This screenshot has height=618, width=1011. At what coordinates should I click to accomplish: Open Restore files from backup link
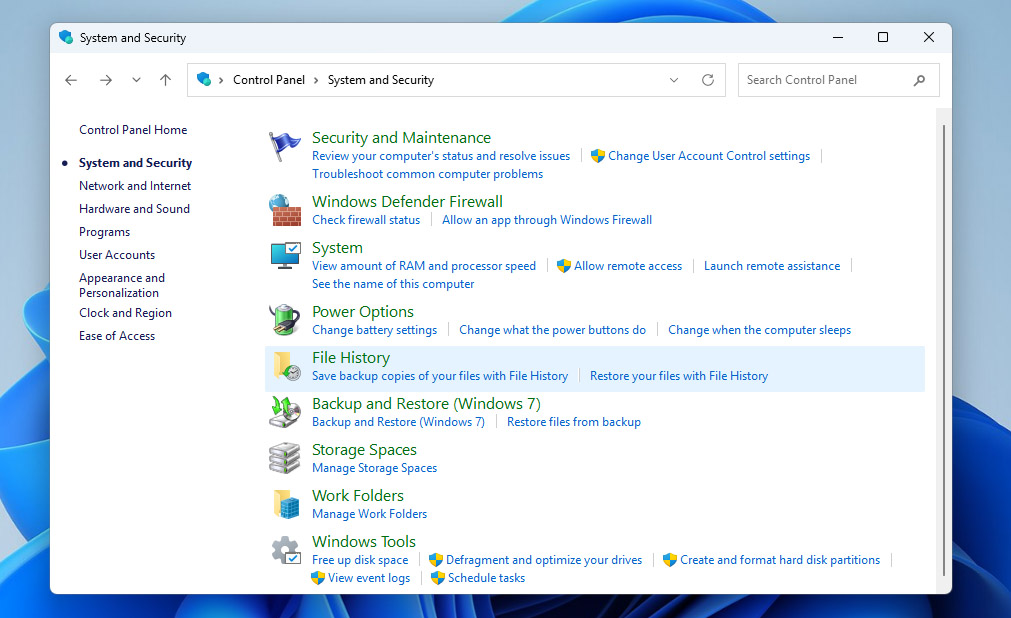tap(574, 422)
